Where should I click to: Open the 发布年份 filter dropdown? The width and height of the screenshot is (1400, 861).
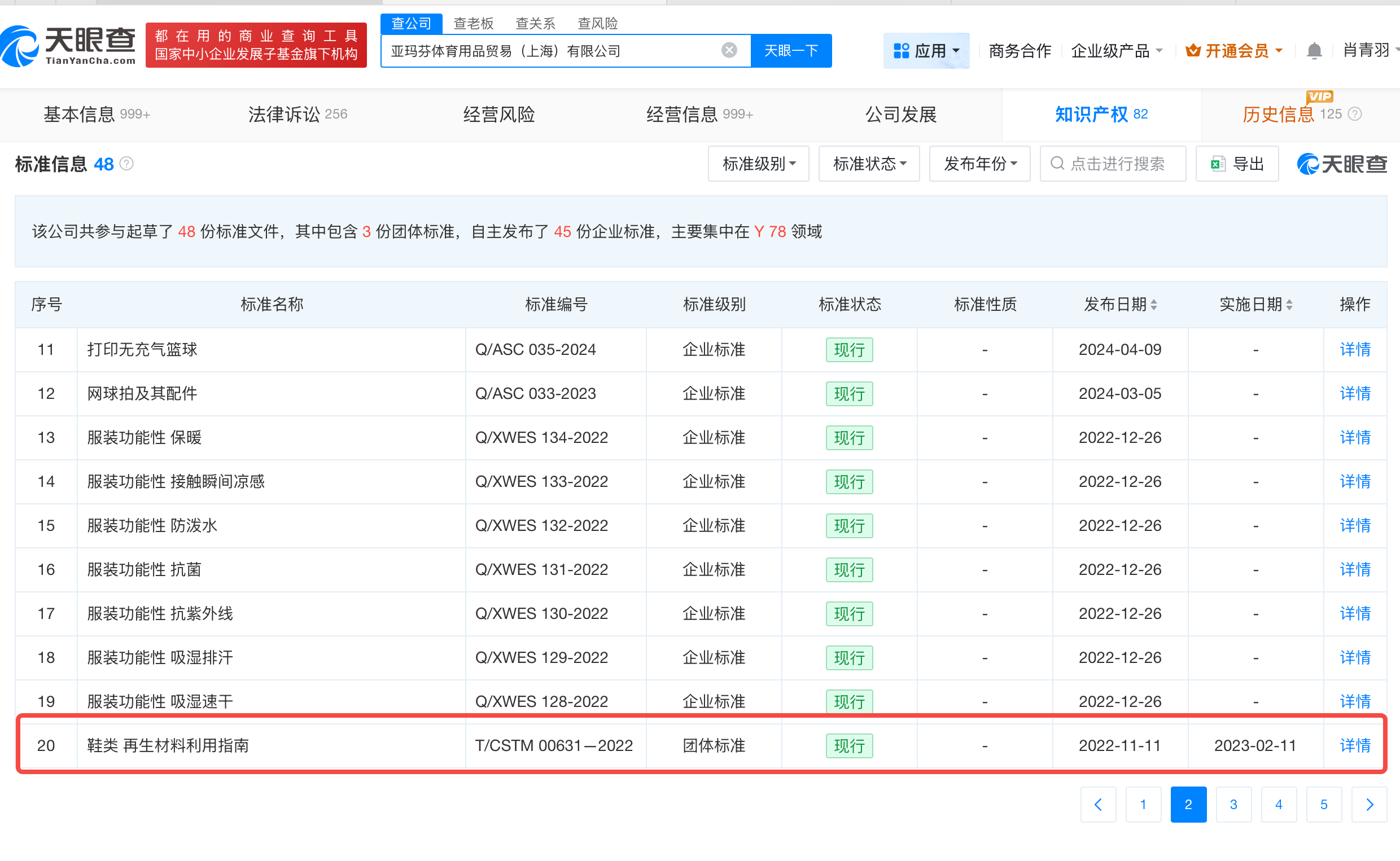tap(979, 164)
